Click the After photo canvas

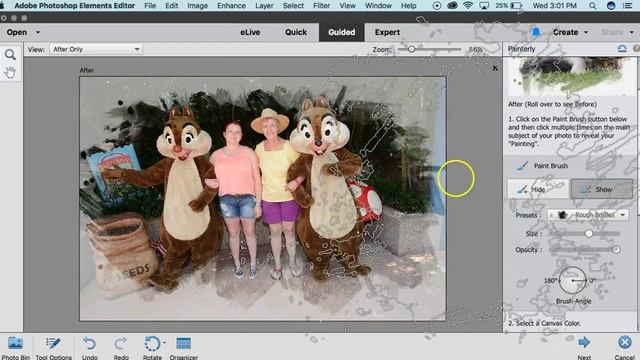(262, 198)
